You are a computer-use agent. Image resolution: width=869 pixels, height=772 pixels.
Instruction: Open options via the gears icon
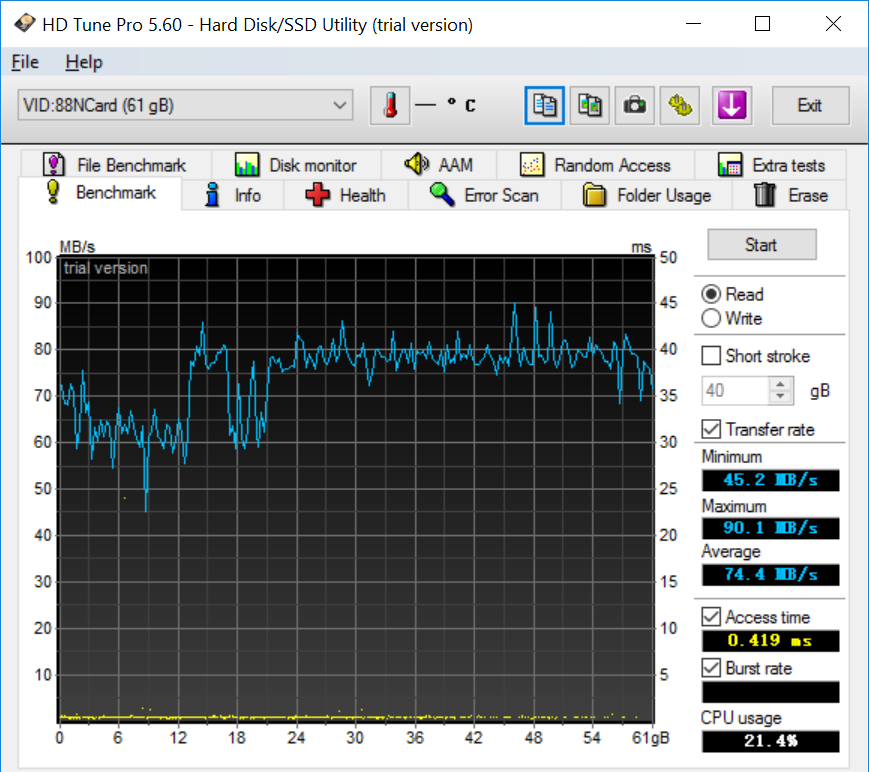(x=681, y=106)
